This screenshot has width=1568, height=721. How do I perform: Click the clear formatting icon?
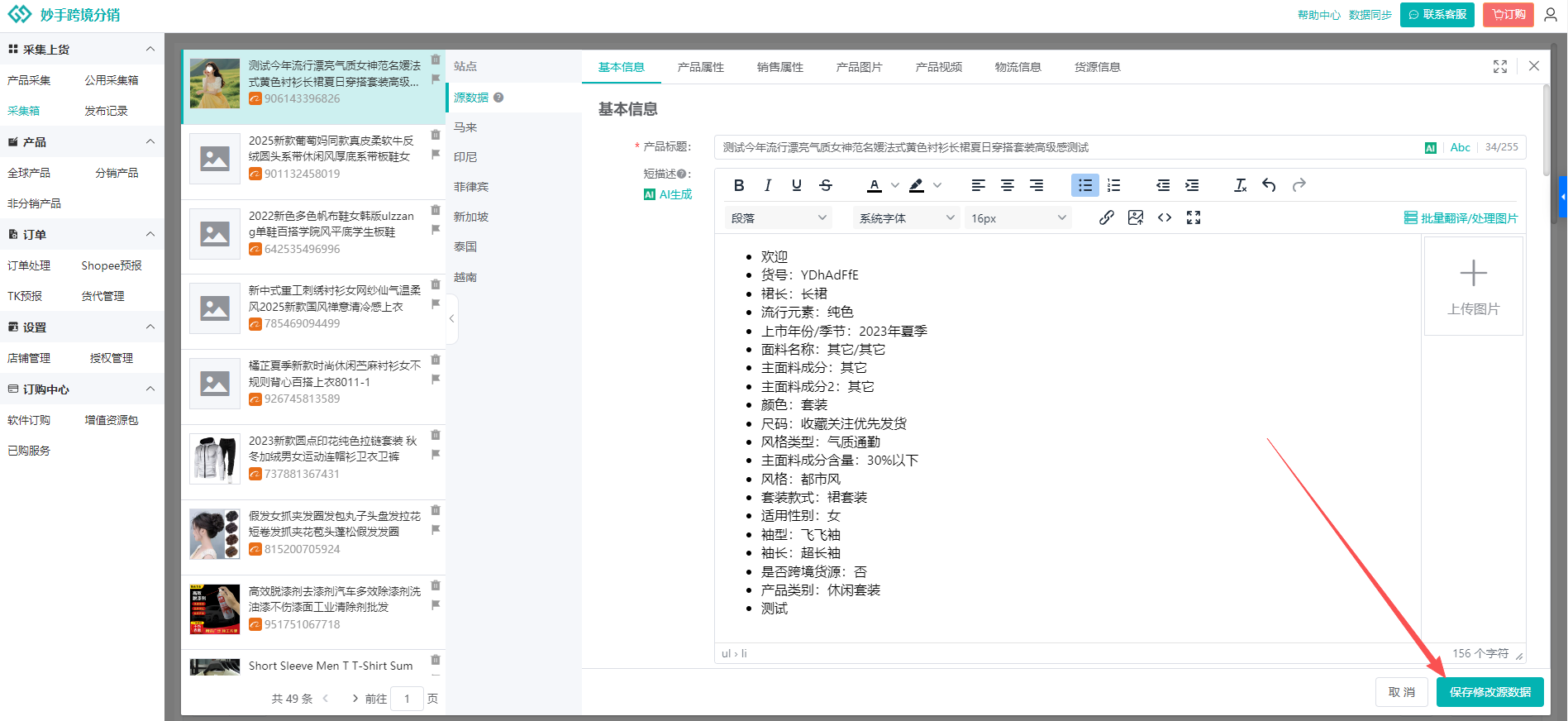tap(1240, 185)
